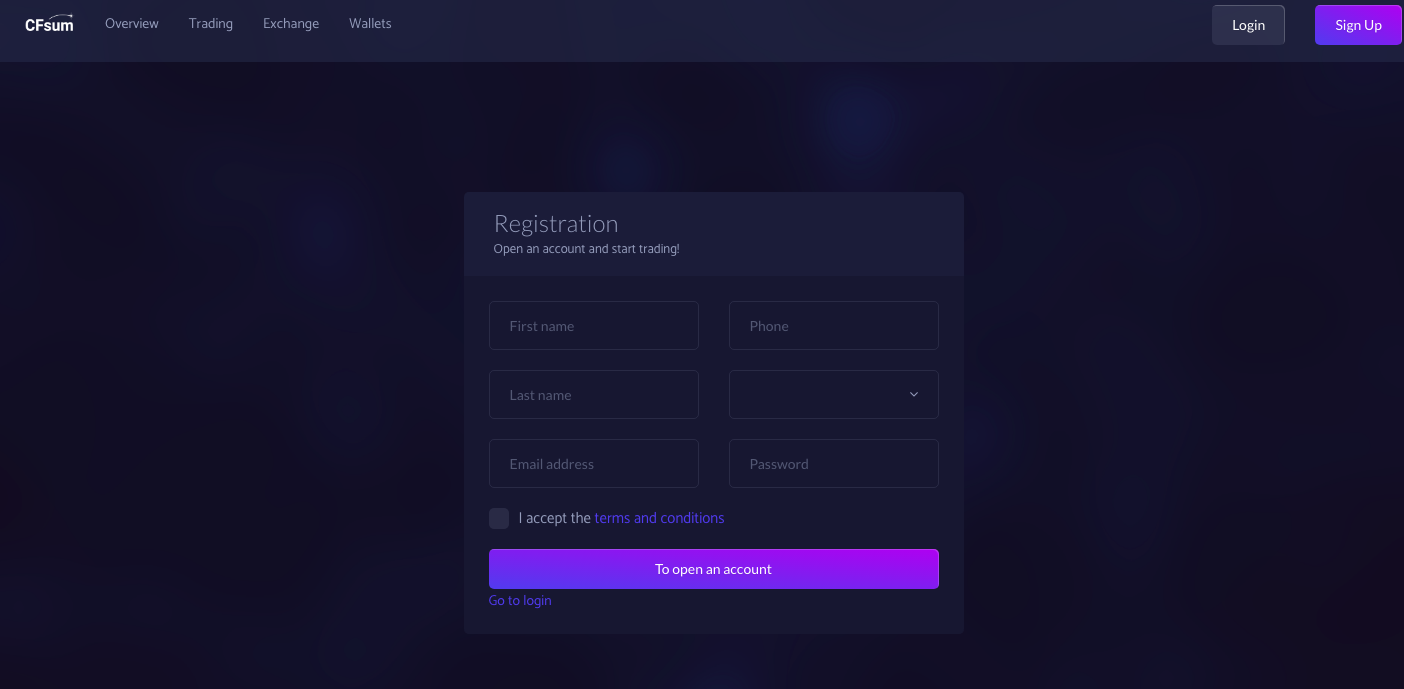This screenshot has height=689, width=1404.
Task: Click the To open an account button
Action: click(714, 569)
